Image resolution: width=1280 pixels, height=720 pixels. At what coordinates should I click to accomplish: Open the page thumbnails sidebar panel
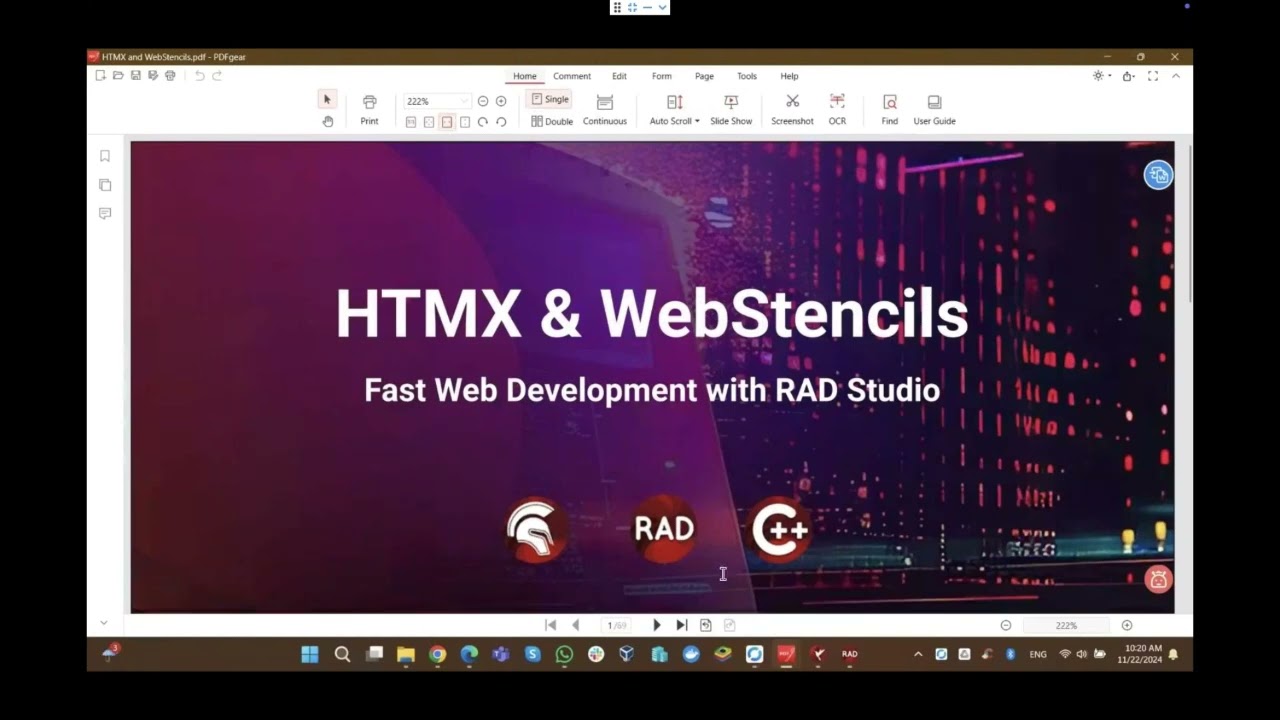point(105,185)
